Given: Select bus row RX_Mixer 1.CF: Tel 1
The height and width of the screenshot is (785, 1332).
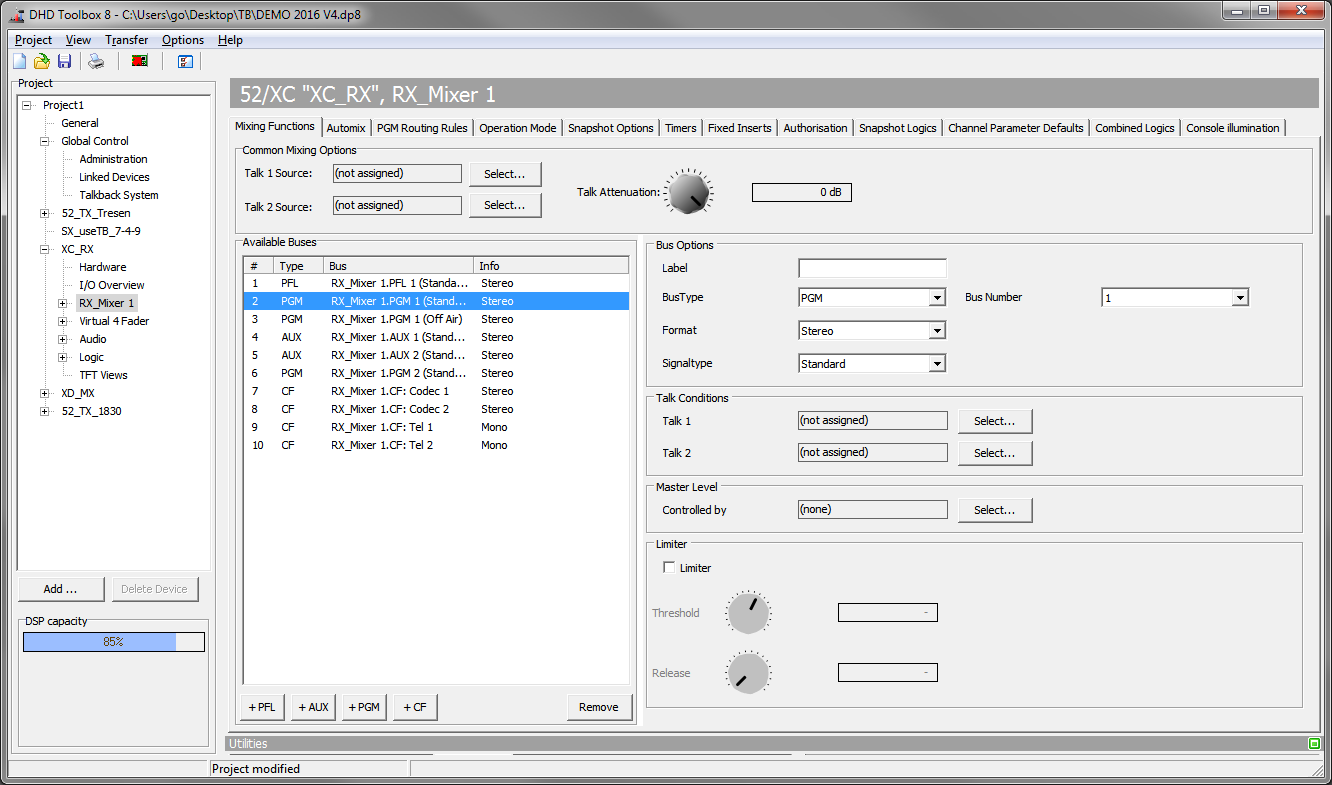Looking at the screenshot, I should 400,427.
